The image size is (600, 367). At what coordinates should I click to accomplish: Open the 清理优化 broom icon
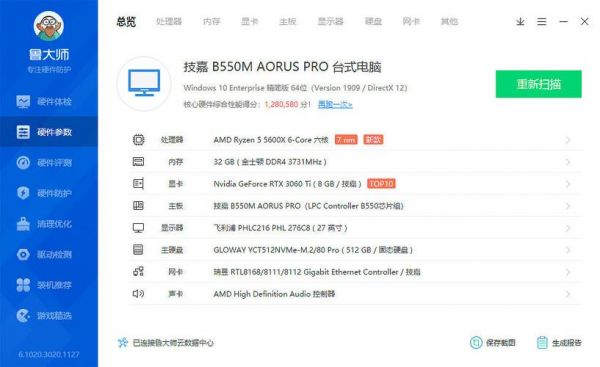pyautogui.click(x=23, y=224)
